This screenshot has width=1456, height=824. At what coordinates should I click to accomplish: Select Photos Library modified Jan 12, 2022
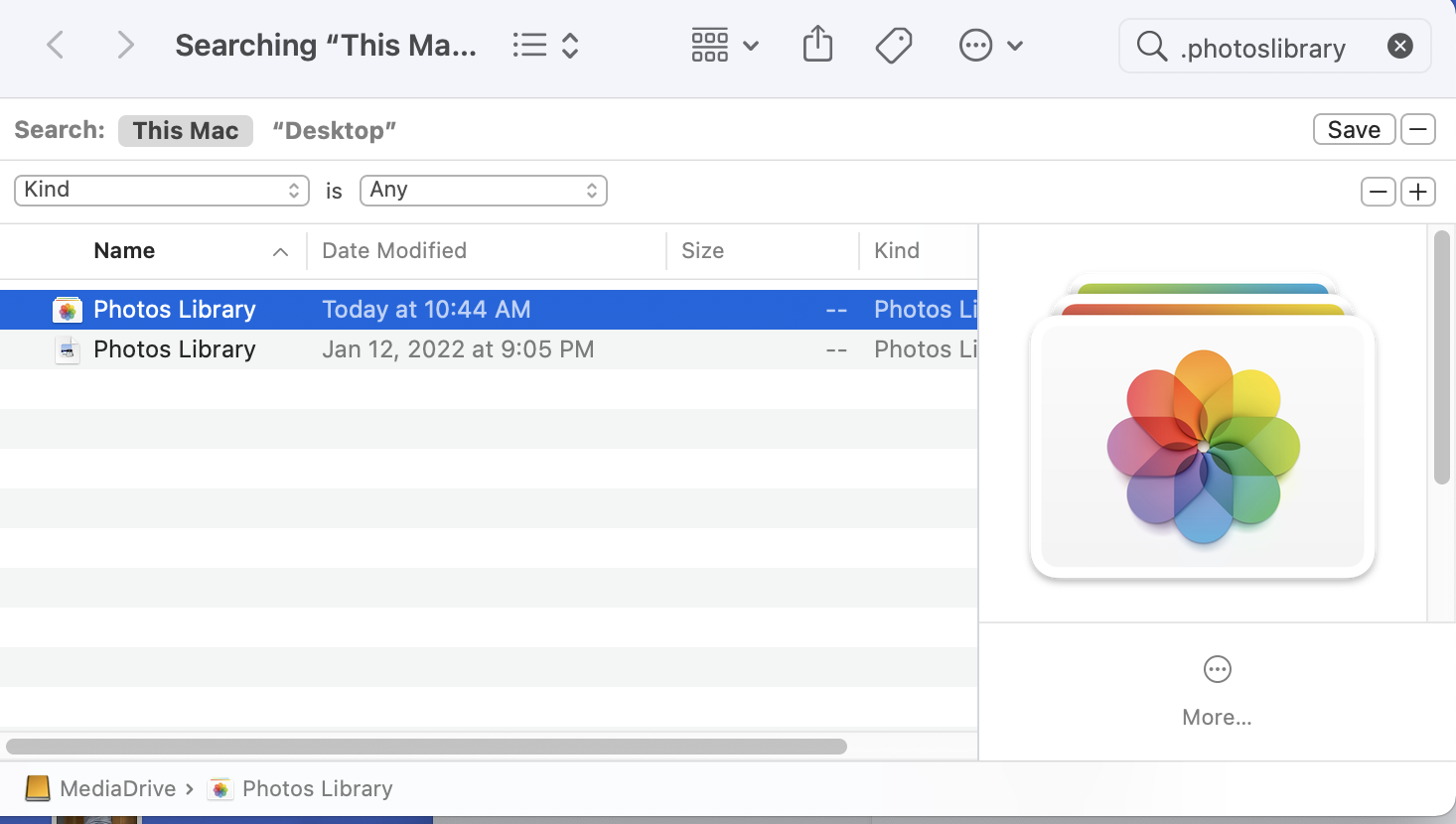tap(489, 349)
